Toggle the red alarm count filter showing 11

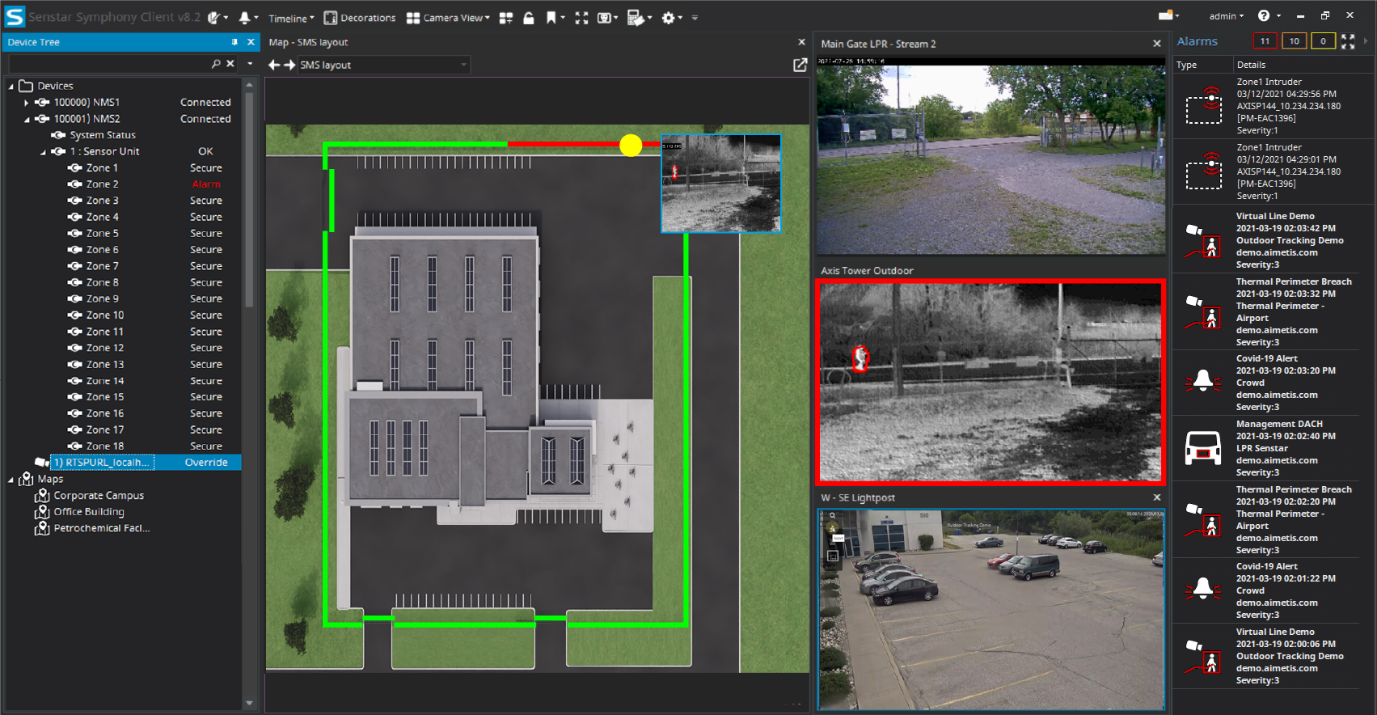[x=1265, y=41]
